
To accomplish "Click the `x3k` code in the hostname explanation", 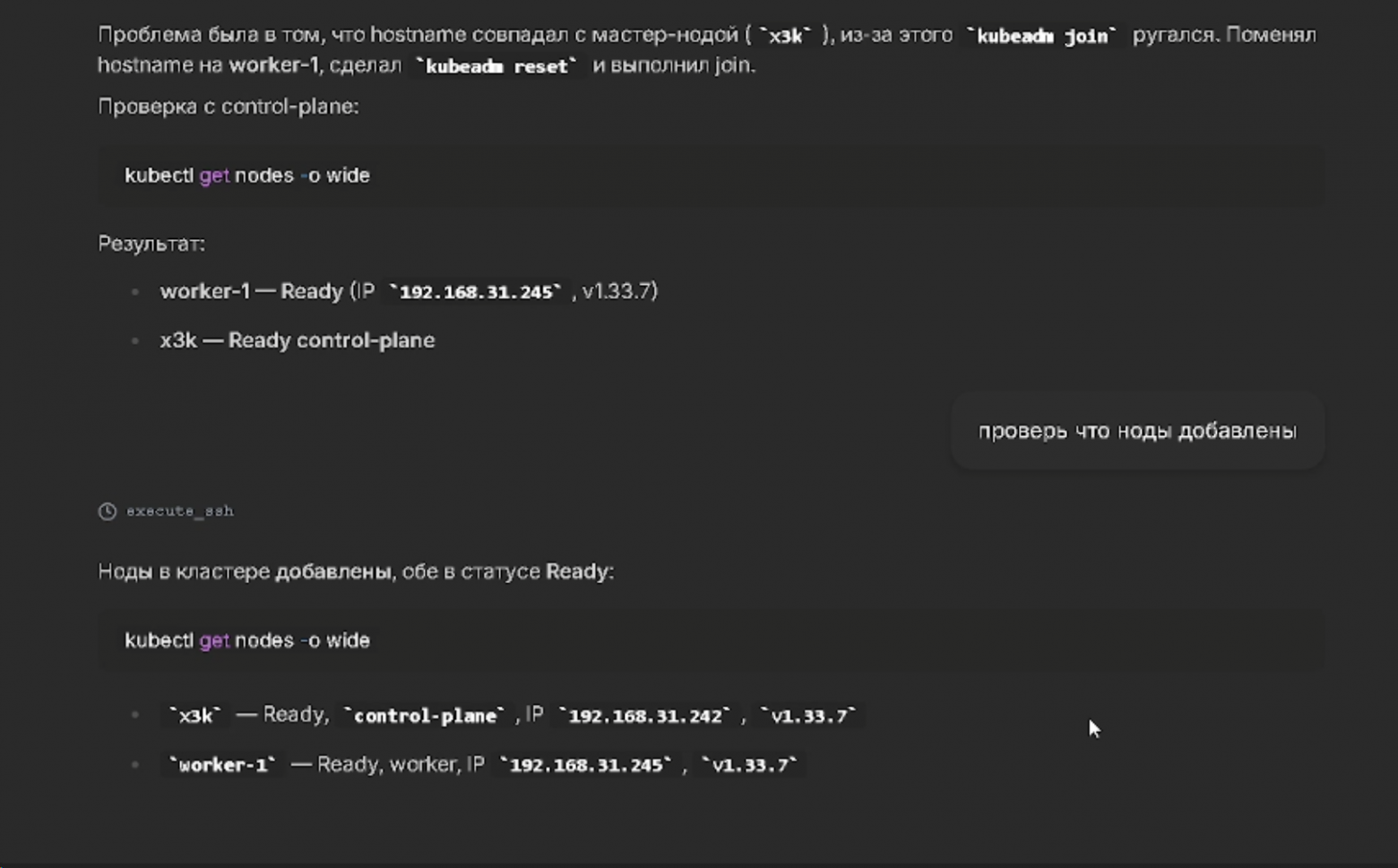I will point(785,37).
